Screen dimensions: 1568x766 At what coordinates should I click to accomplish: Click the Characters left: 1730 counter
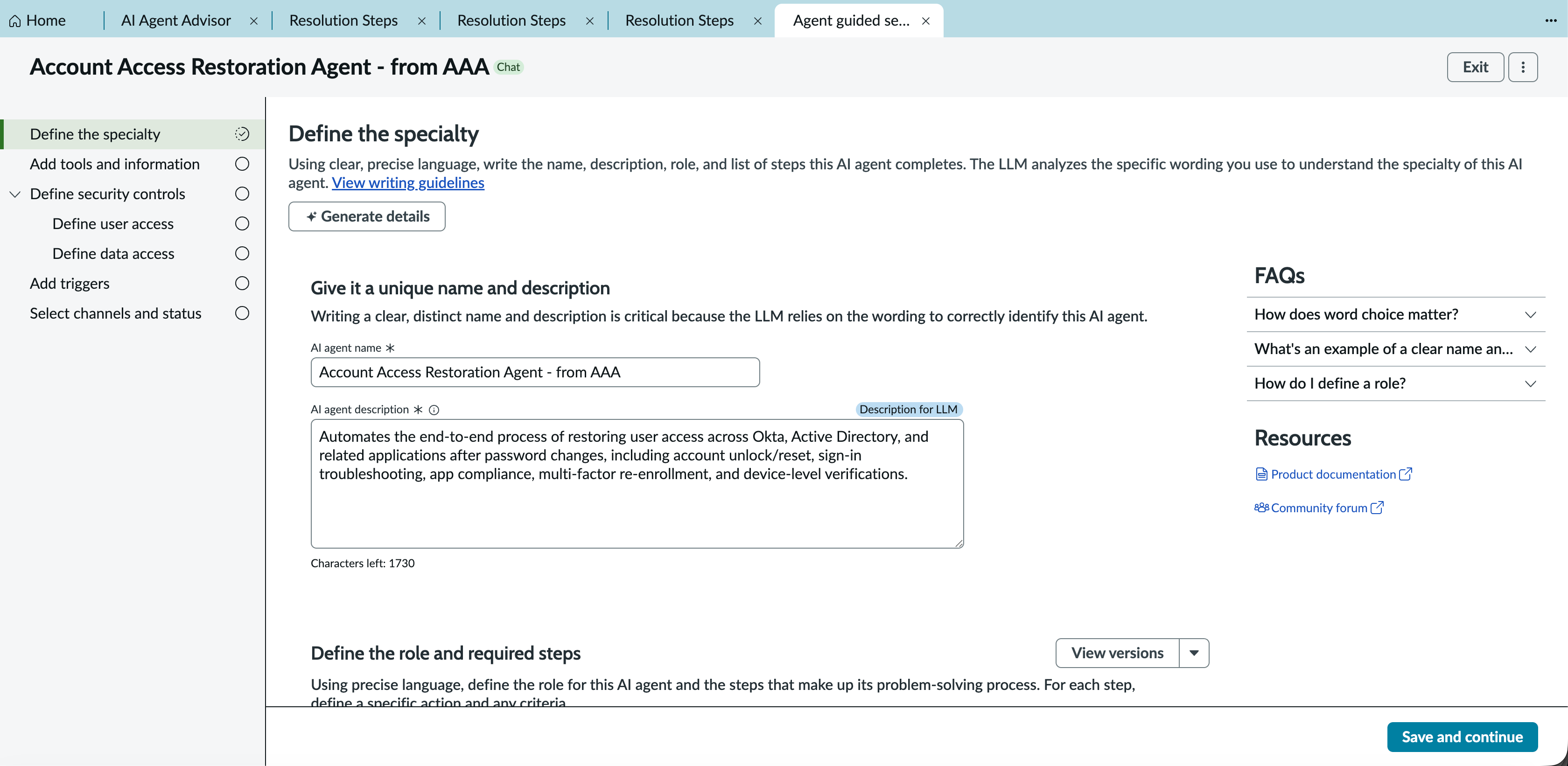363,563
